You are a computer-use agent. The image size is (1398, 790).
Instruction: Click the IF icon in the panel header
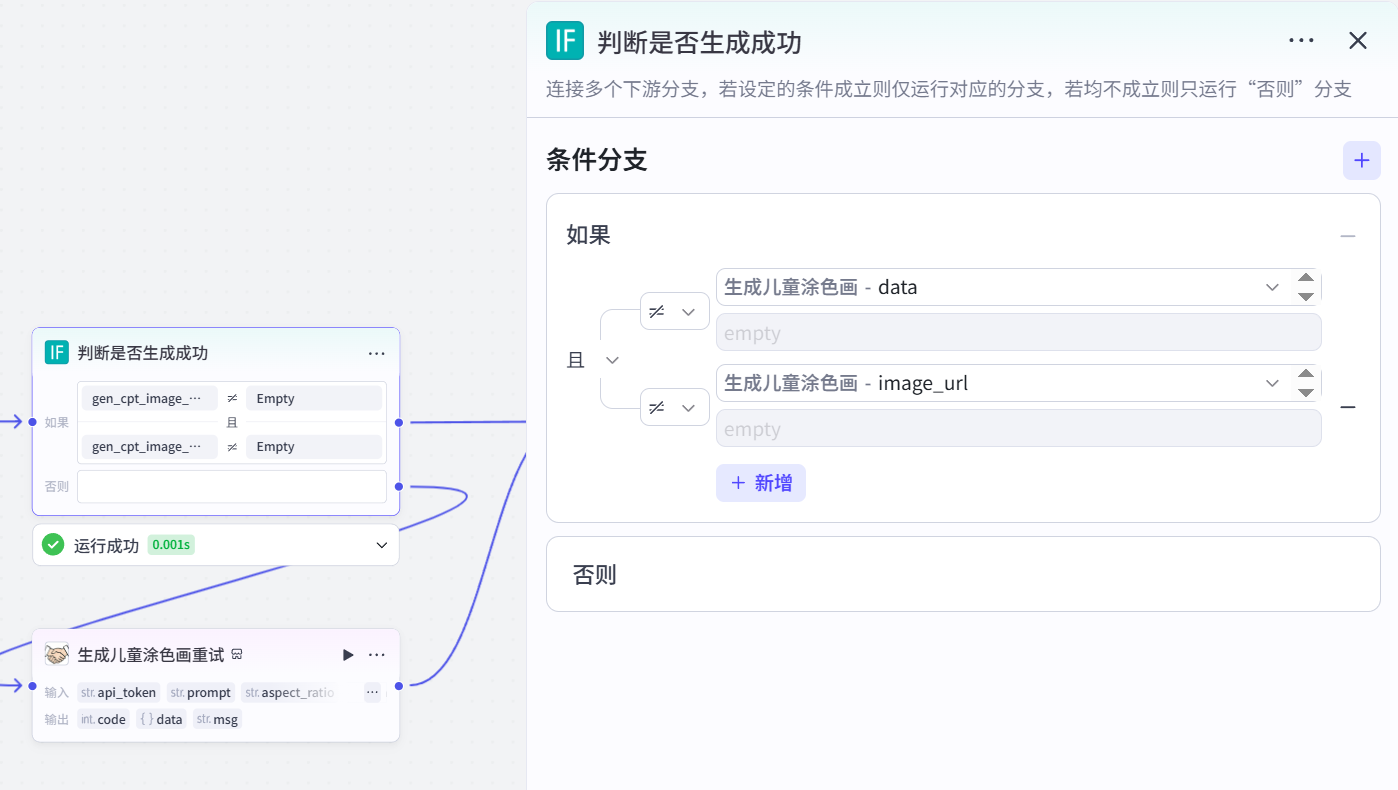565,41
